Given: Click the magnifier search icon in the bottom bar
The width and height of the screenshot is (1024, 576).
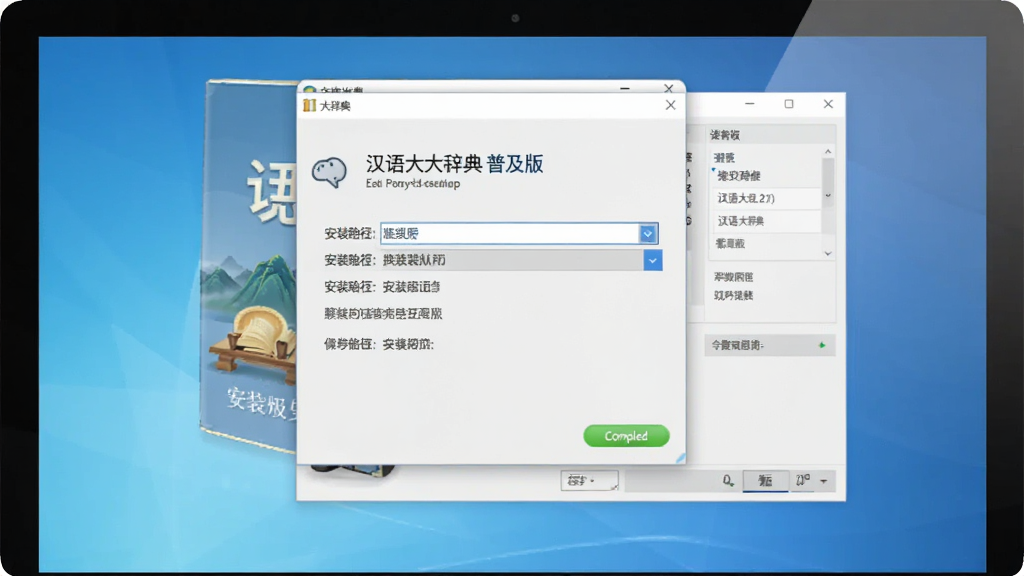Looking at the screenshot, I should point(728,481).
